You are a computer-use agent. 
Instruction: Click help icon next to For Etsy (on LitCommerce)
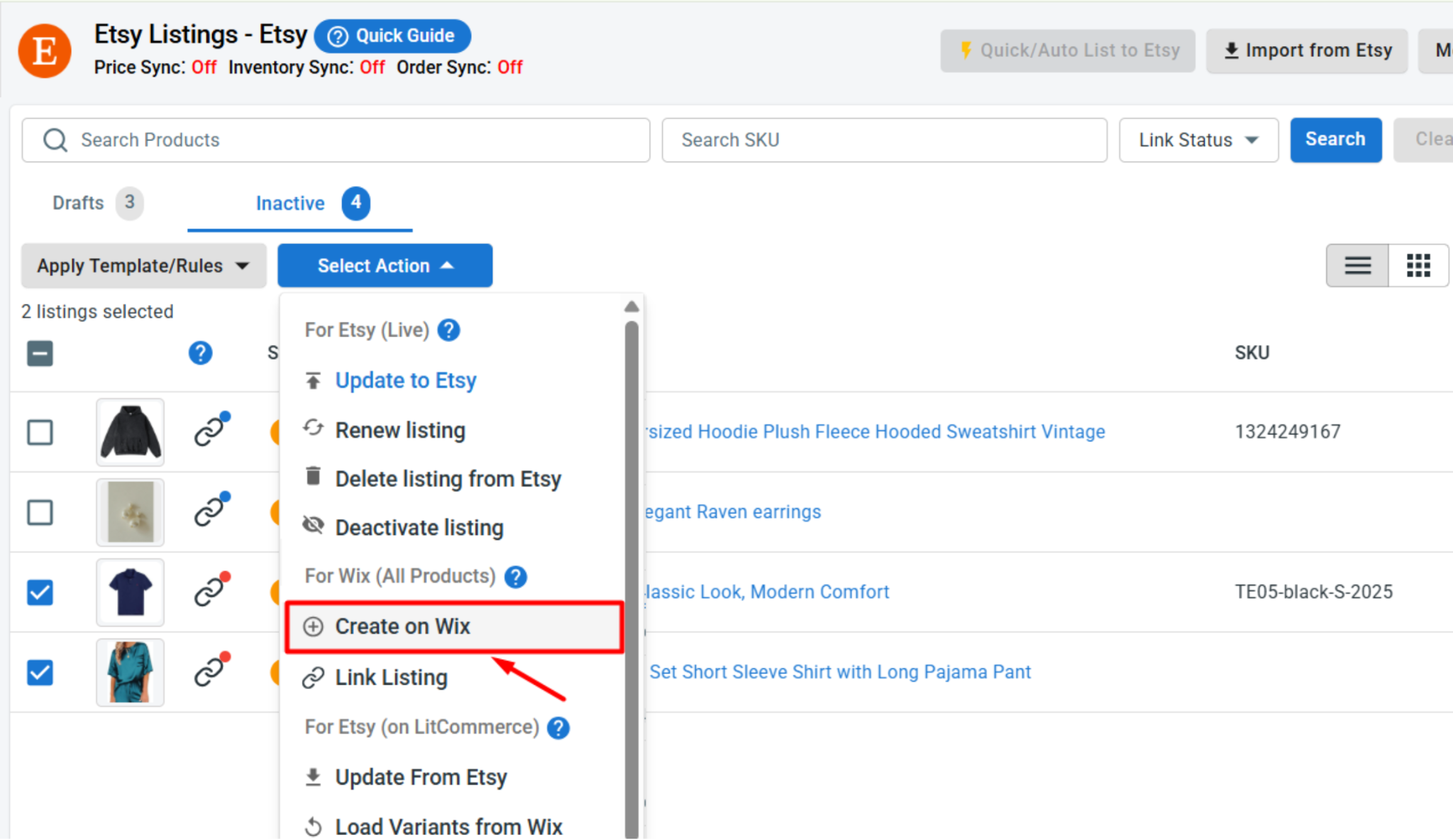[x=558, y=727]
